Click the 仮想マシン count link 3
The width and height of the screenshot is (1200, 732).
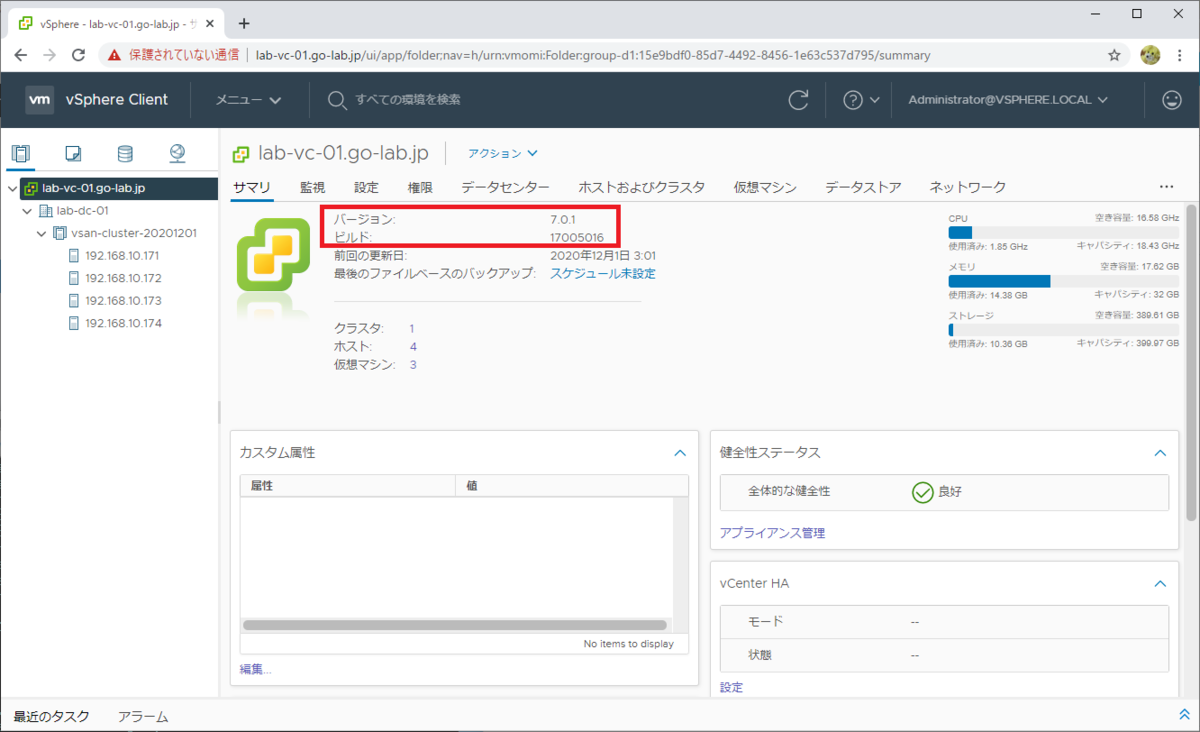click(413, 364)
